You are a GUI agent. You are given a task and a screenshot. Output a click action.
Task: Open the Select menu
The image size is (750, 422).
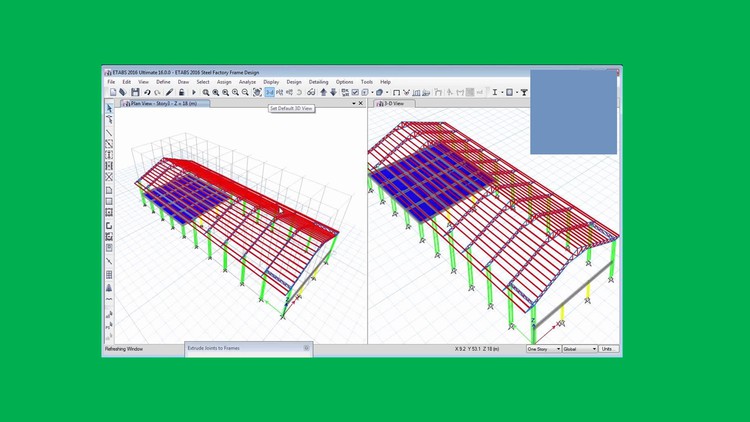click(x=203, y=82)
